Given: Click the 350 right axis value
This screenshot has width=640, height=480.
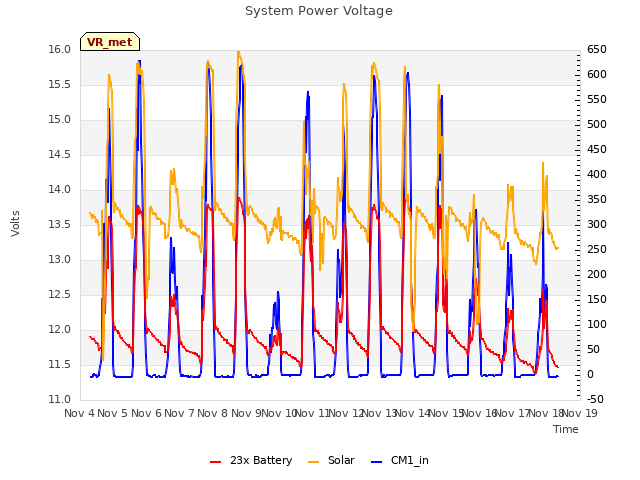Looking at the screenshot, I should click(597, 200).
